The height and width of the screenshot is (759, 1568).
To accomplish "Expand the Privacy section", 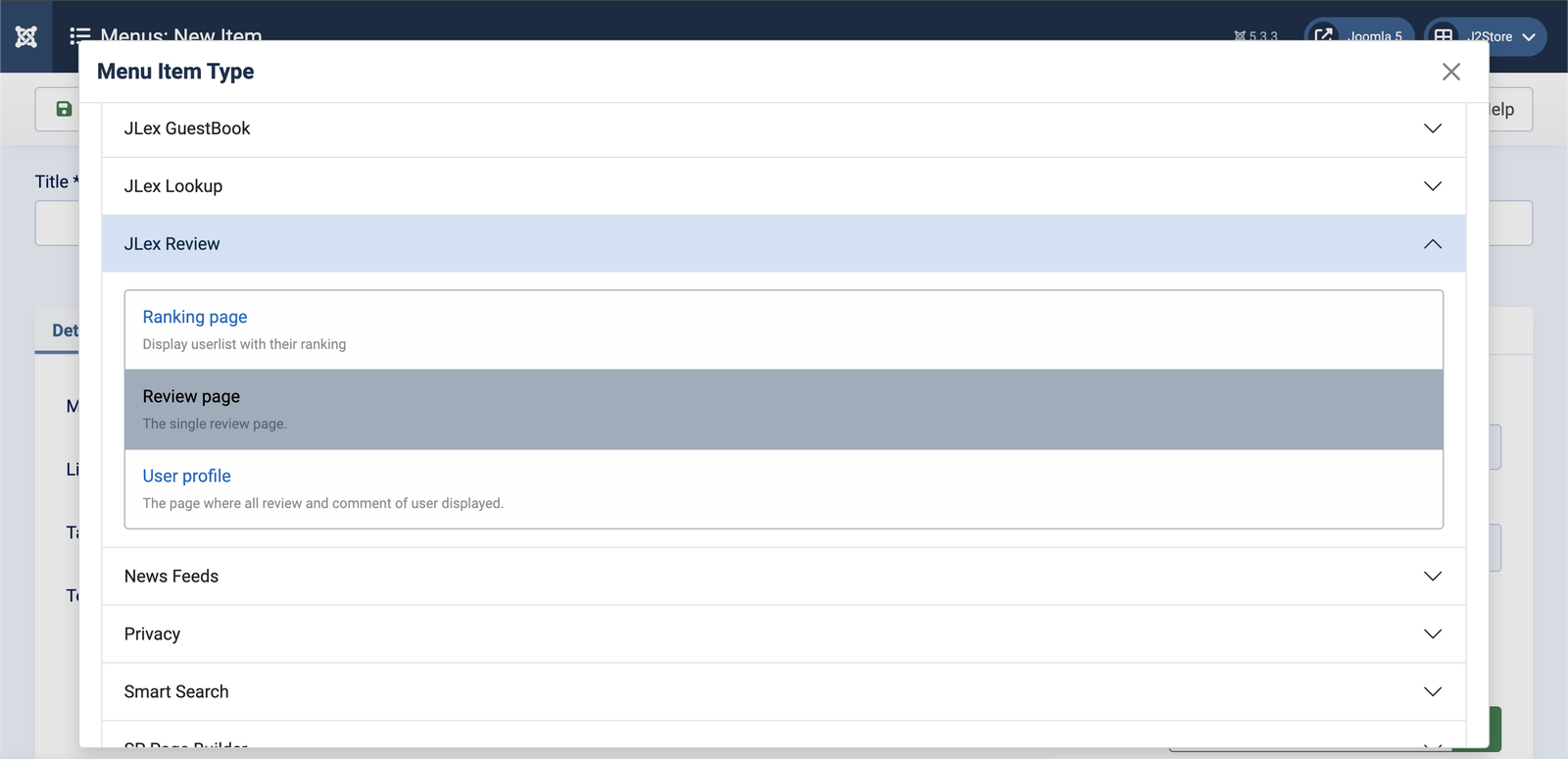I will tap(784, 634).
